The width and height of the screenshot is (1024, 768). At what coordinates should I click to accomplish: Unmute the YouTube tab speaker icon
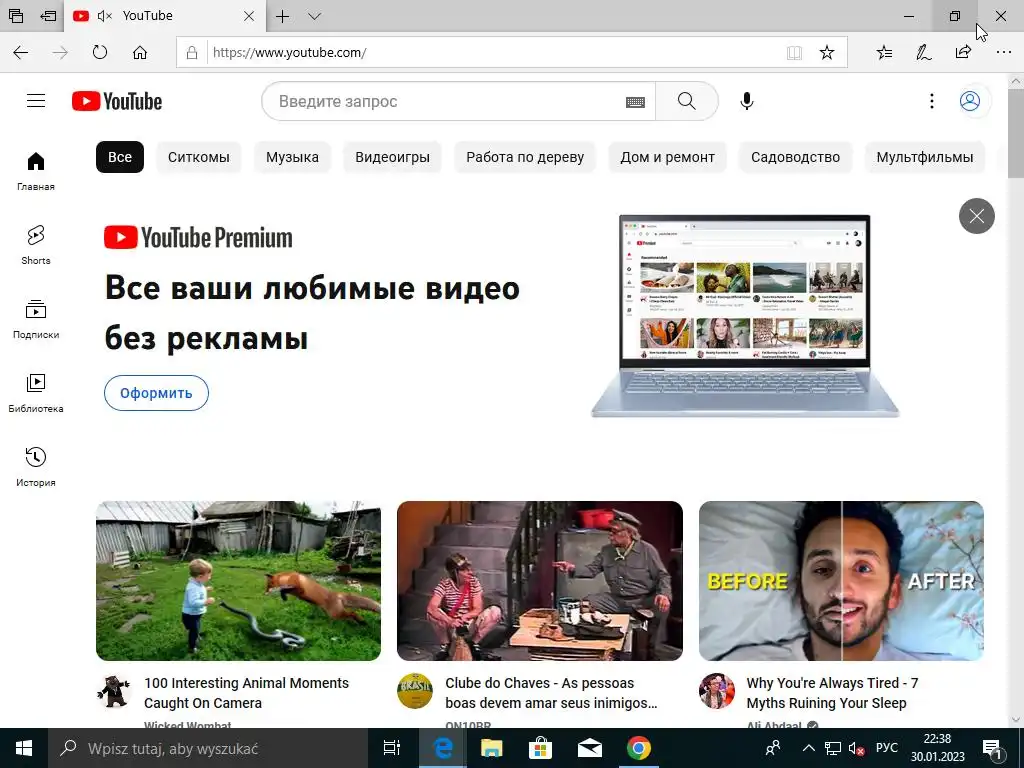tap(104, 16)
